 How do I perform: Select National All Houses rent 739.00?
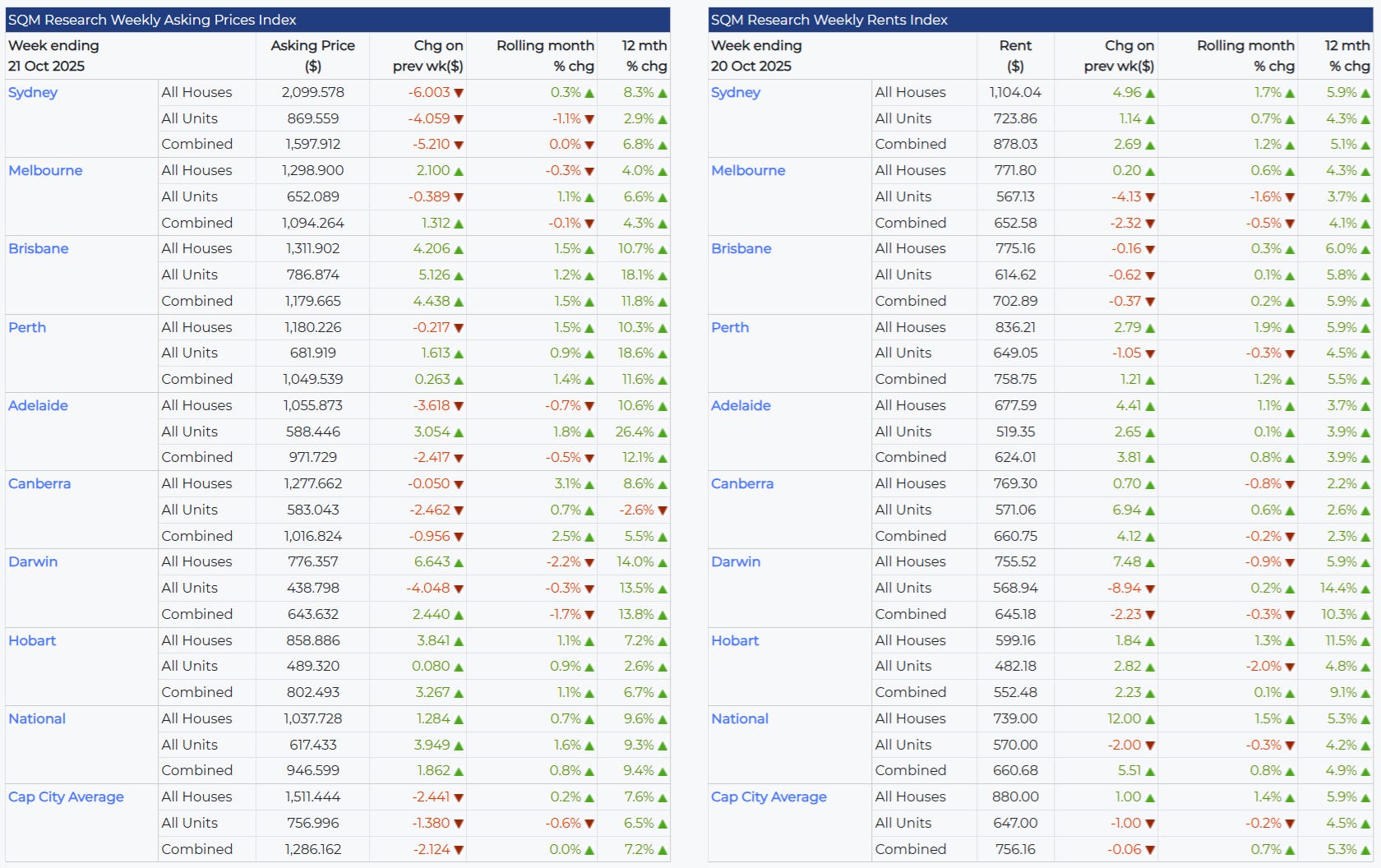coord(1015,718)
